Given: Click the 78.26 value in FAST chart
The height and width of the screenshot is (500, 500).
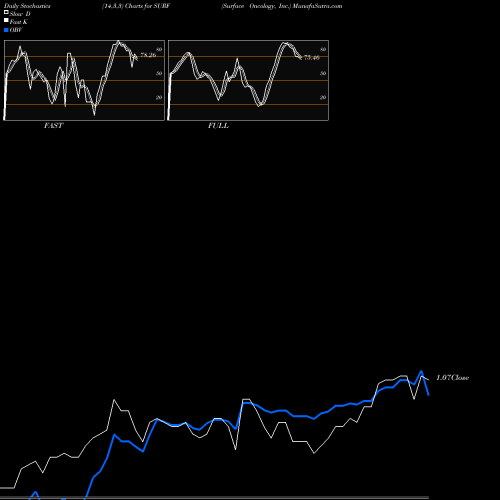Looking at the screenshot, I should 148,55.
